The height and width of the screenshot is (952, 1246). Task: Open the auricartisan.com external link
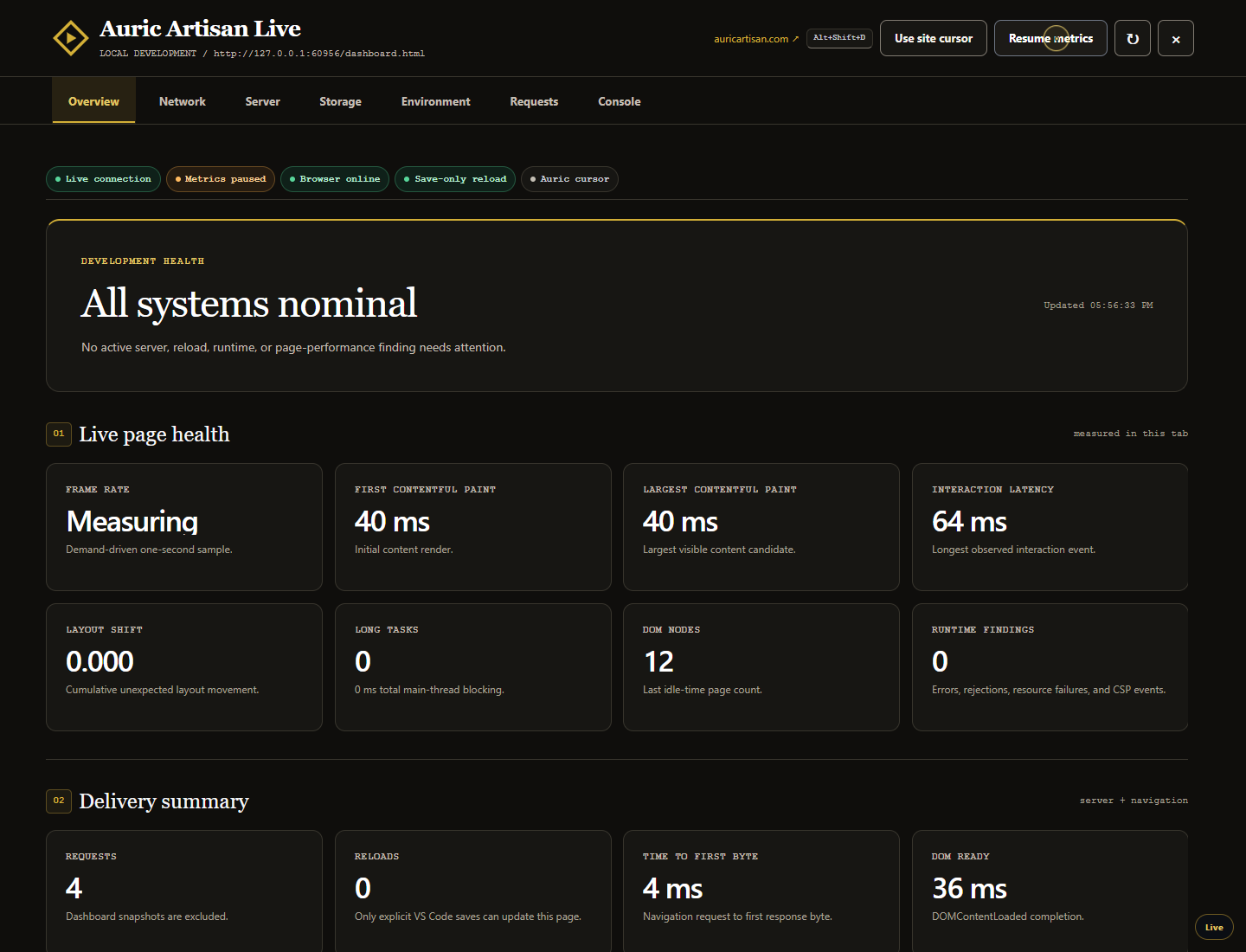coord(756,39)
